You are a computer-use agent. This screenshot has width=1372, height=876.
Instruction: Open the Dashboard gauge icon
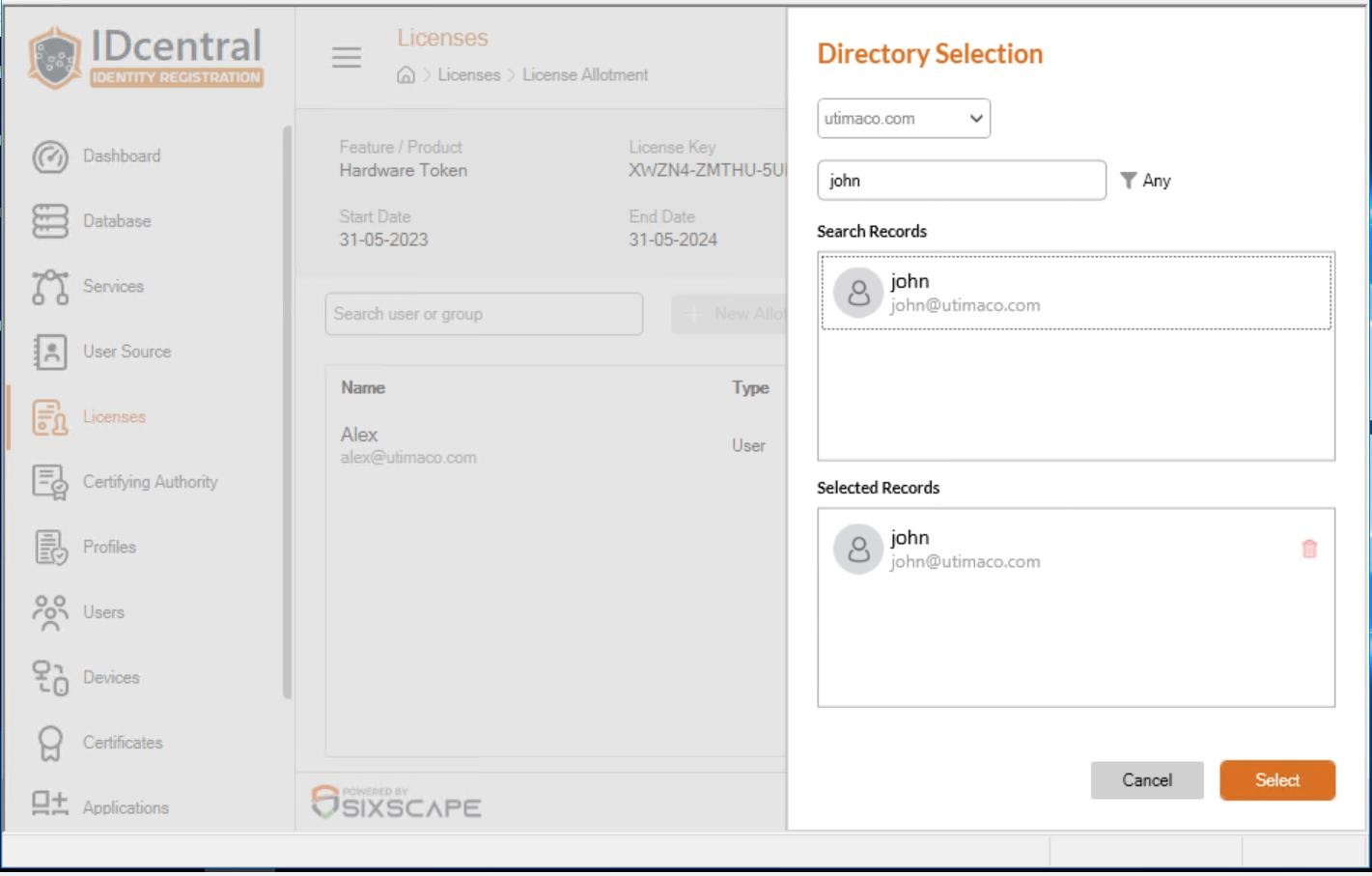tap(50, 156)
